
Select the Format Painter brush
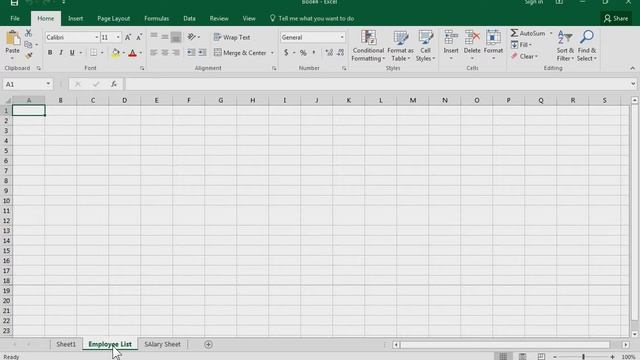coord(28,55)
